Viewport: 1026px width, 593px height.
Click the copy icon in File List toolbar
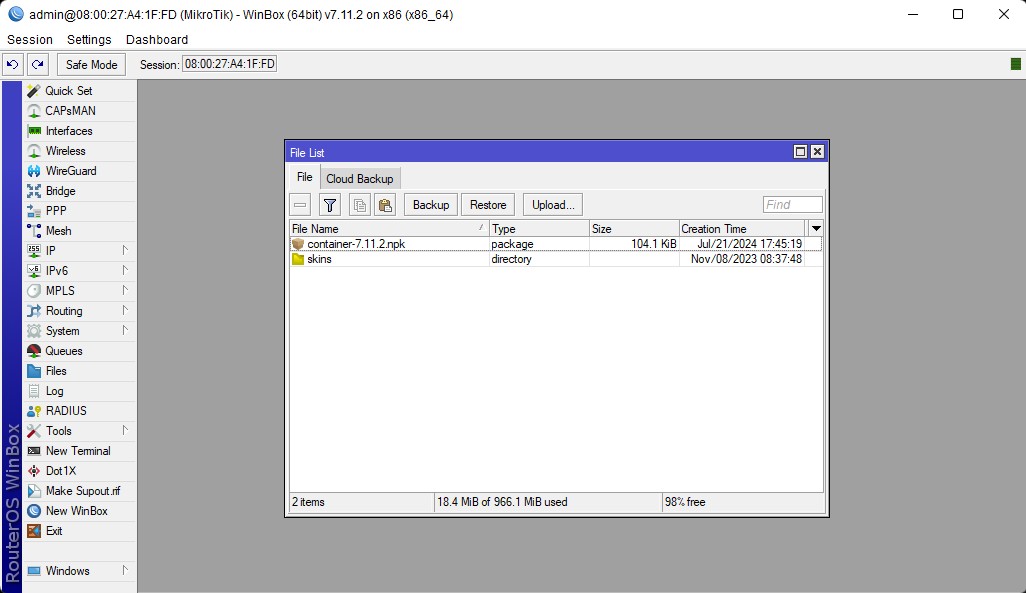(x=359, y=205)
